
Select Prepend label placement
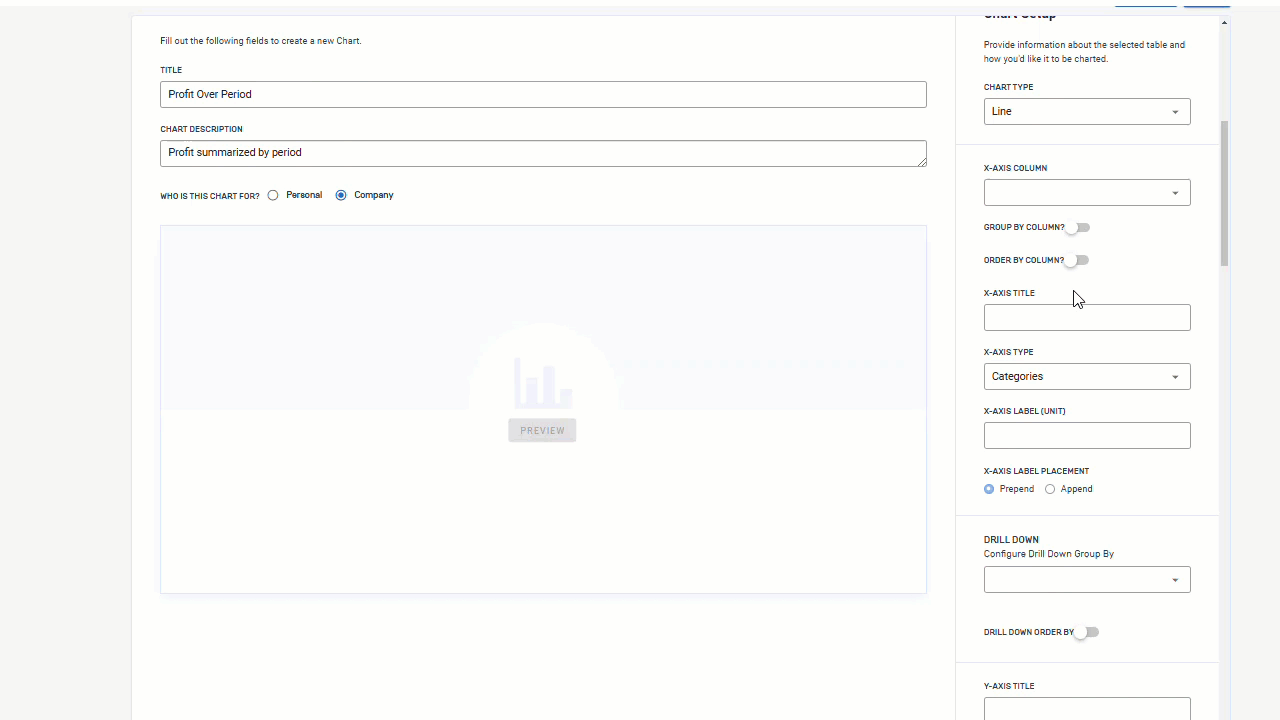coord(989,489)
